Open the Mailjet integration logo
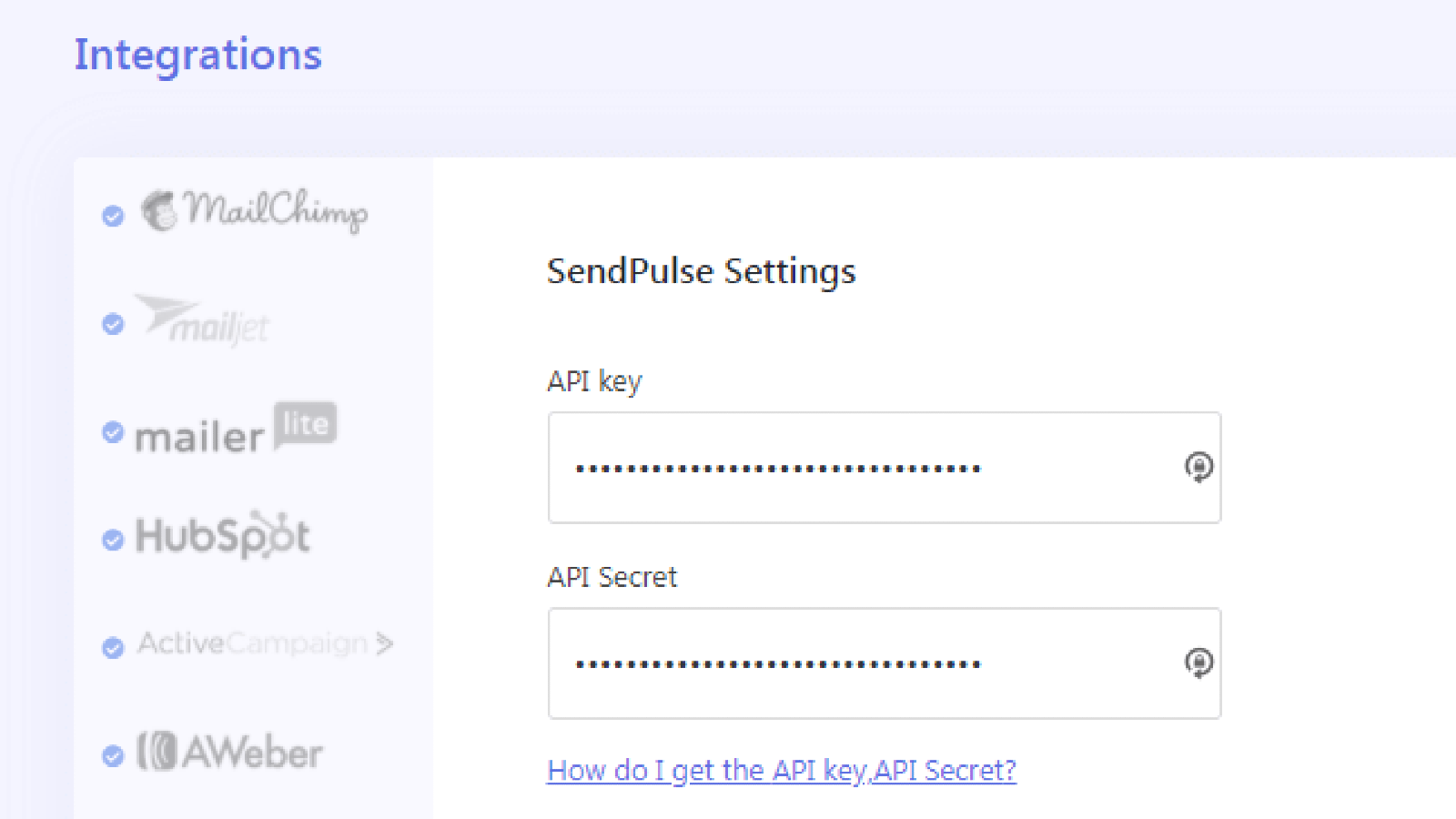 click(204, 320)
